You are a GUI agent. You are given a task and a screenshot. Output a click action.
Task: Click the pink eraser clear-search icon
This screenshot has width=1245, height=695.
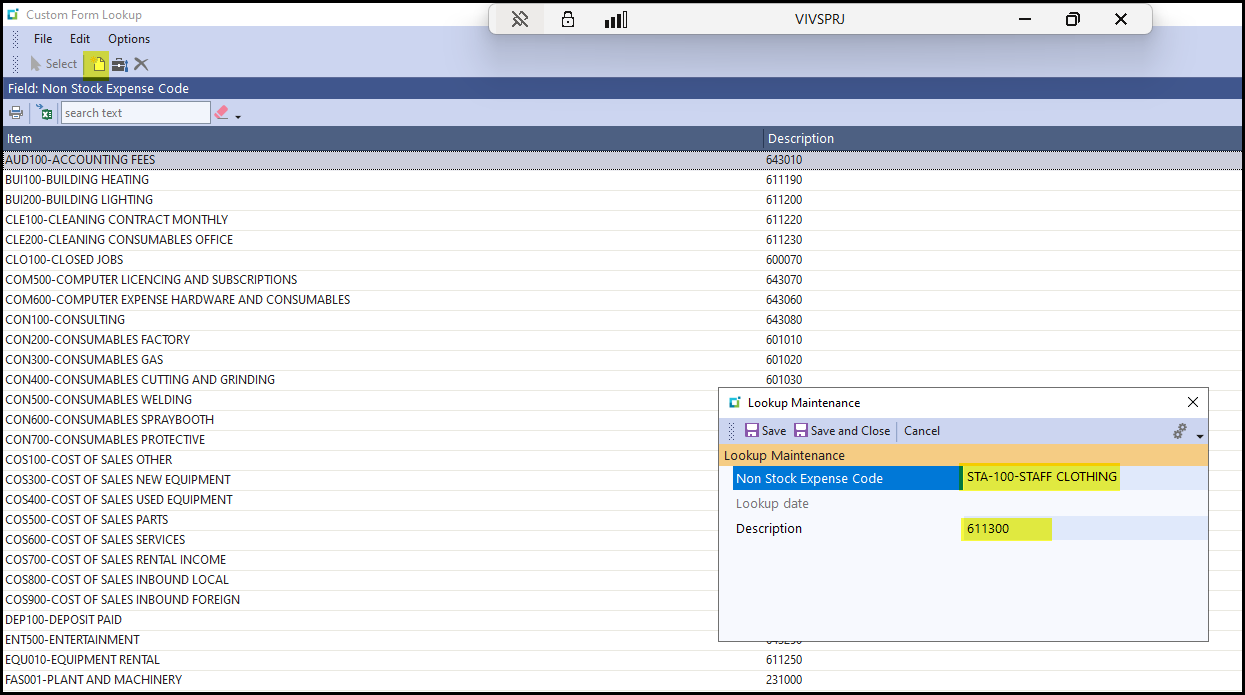pyautogui.click(x=222, y=113)
